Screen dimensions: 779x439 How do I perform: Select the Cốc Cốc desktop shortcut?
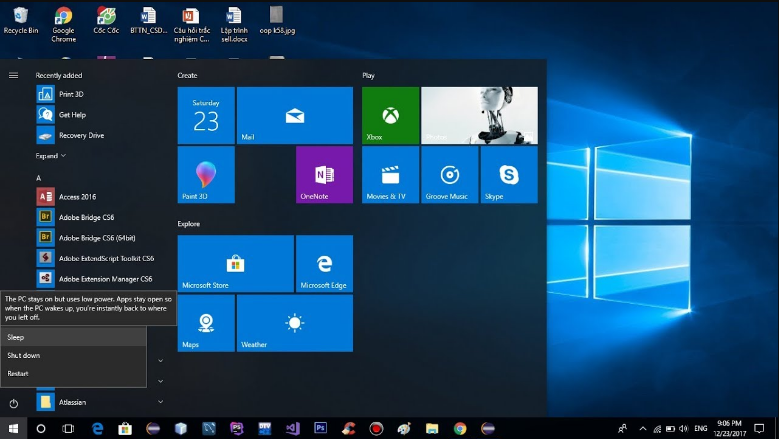point(106,21)
